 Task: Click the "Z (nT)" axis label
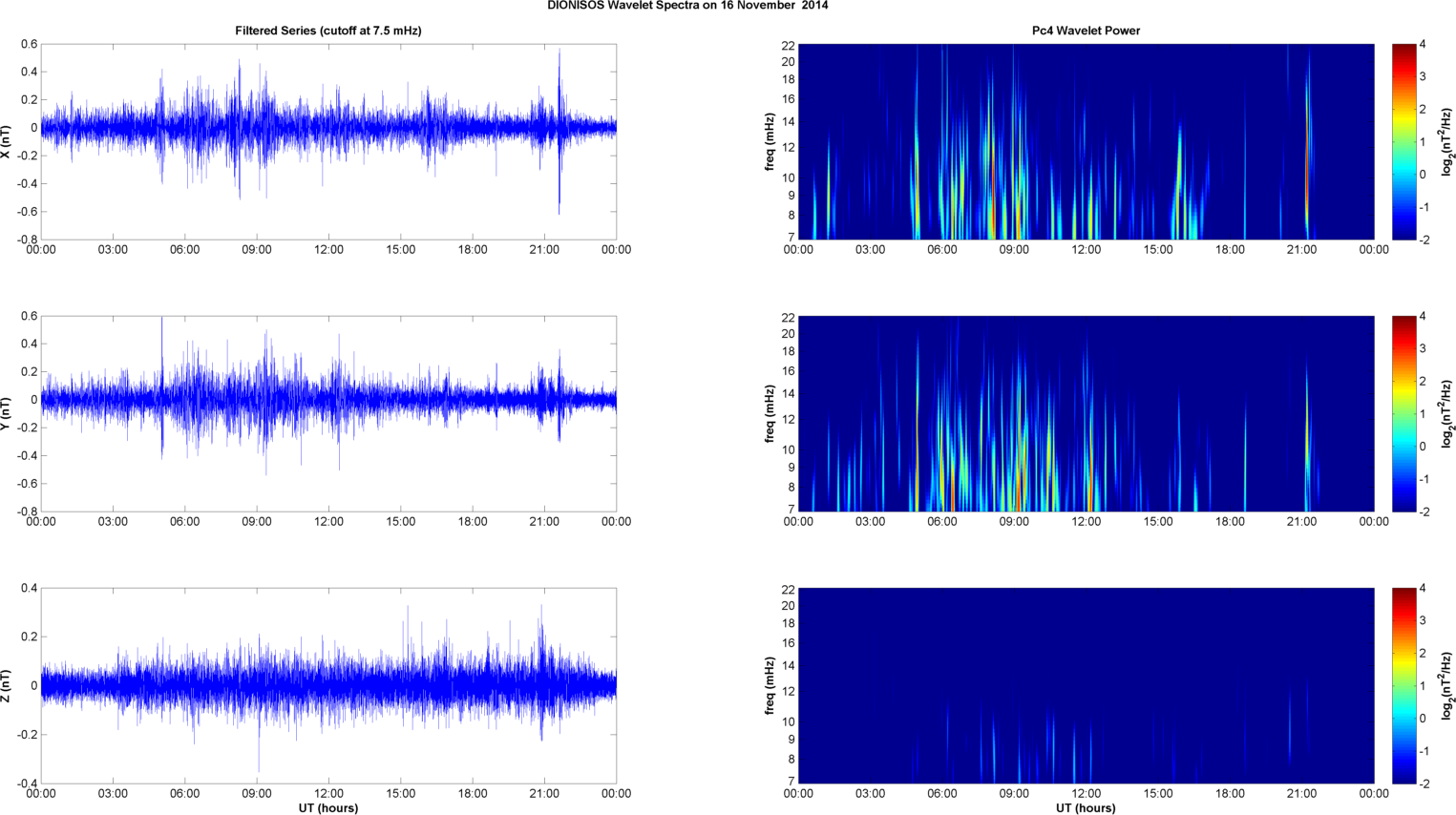[7, 685]
